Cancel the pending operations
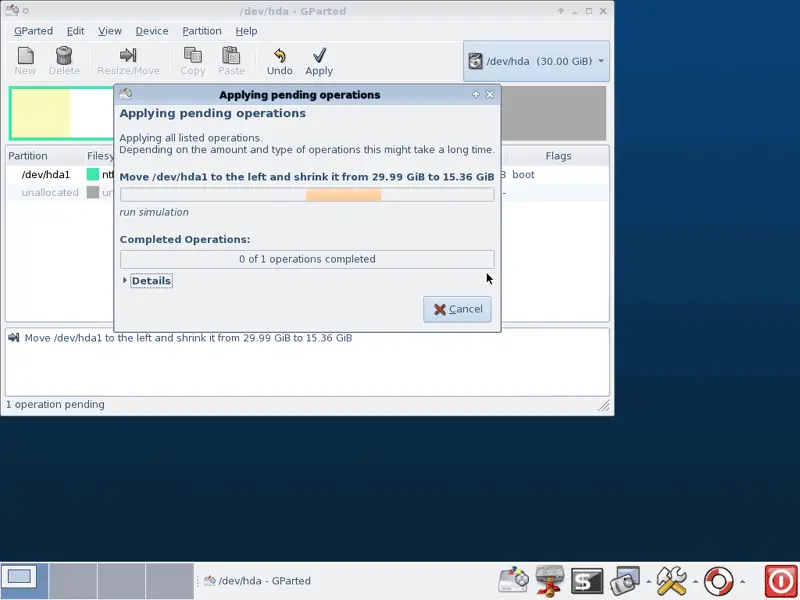 click(457, 309)
